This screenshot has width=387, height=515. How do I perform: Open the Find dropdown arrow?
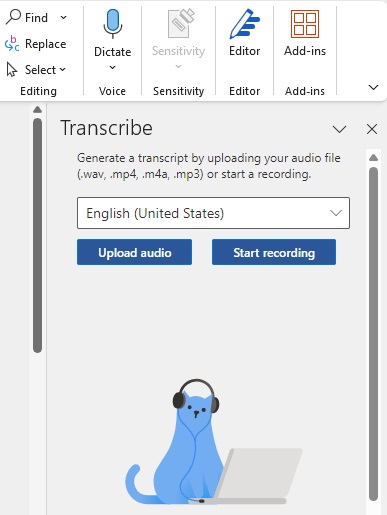pyautogui.click(x=63, y=17)
